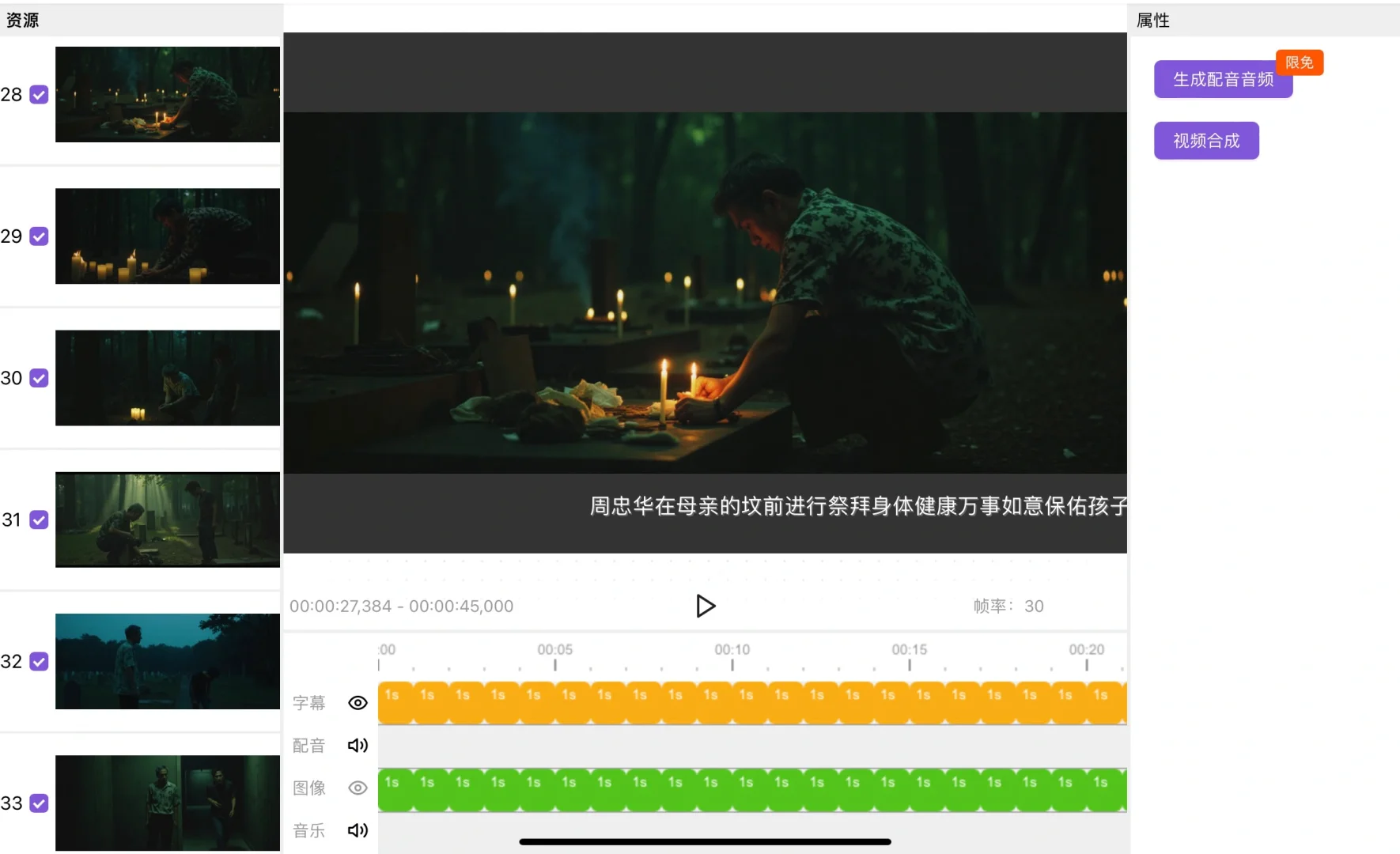This screenshot has width=1400, height=854.
Task: Select thumbnail of resource 32
Action: click(168, 661)
